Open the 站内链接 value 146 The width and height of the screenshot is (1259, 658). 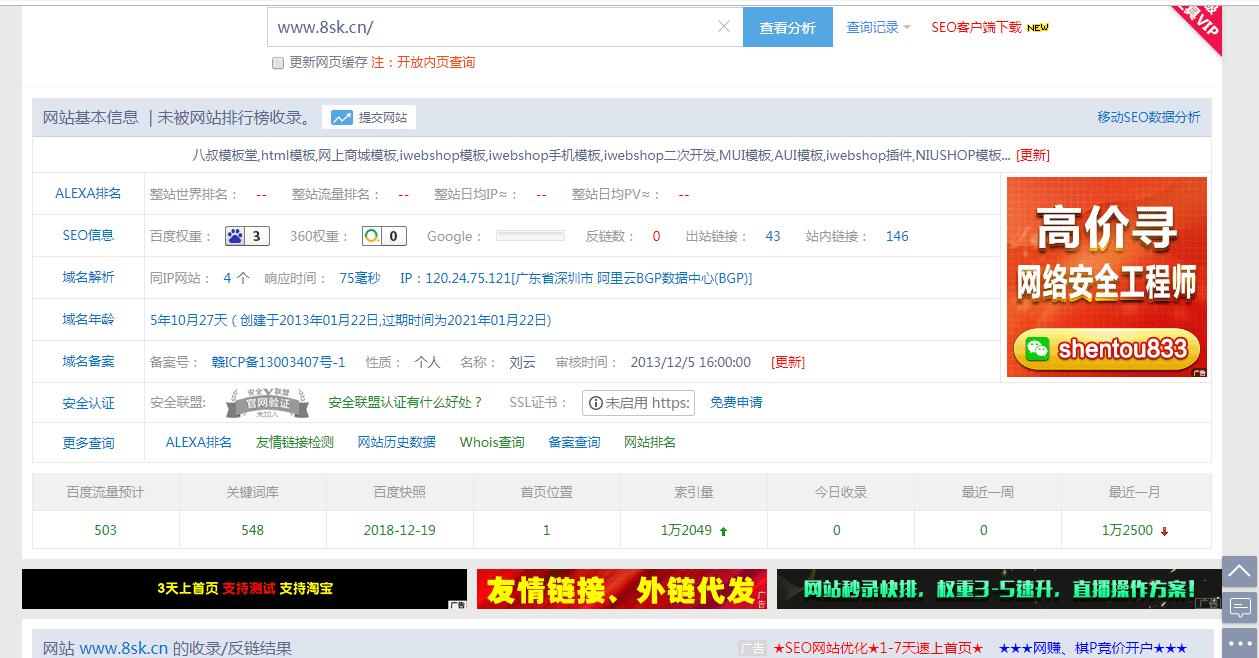[897, 236]
